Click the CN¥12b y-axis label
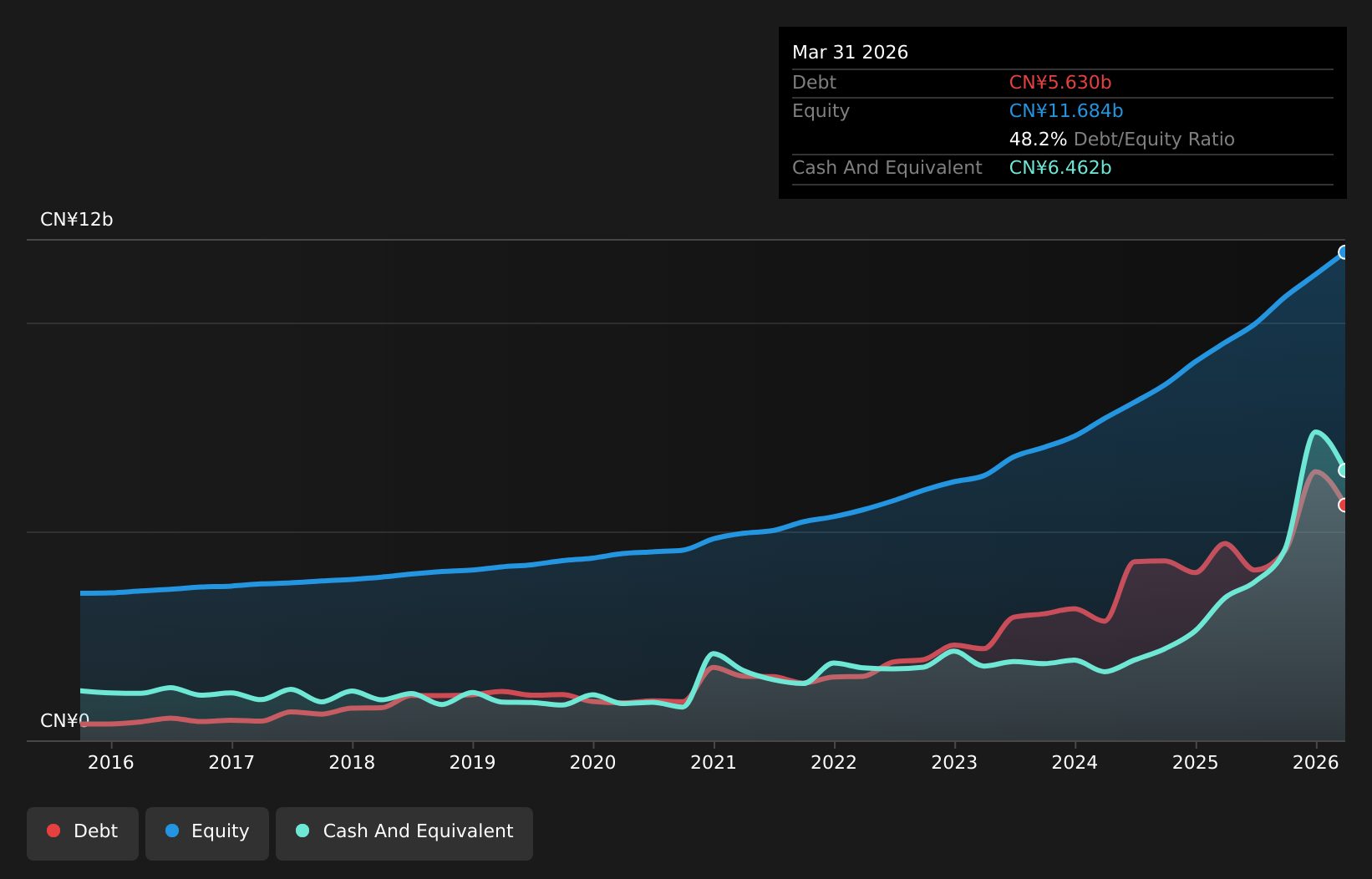The width and height of the screenshot is (1372, 879). [77, 220]
